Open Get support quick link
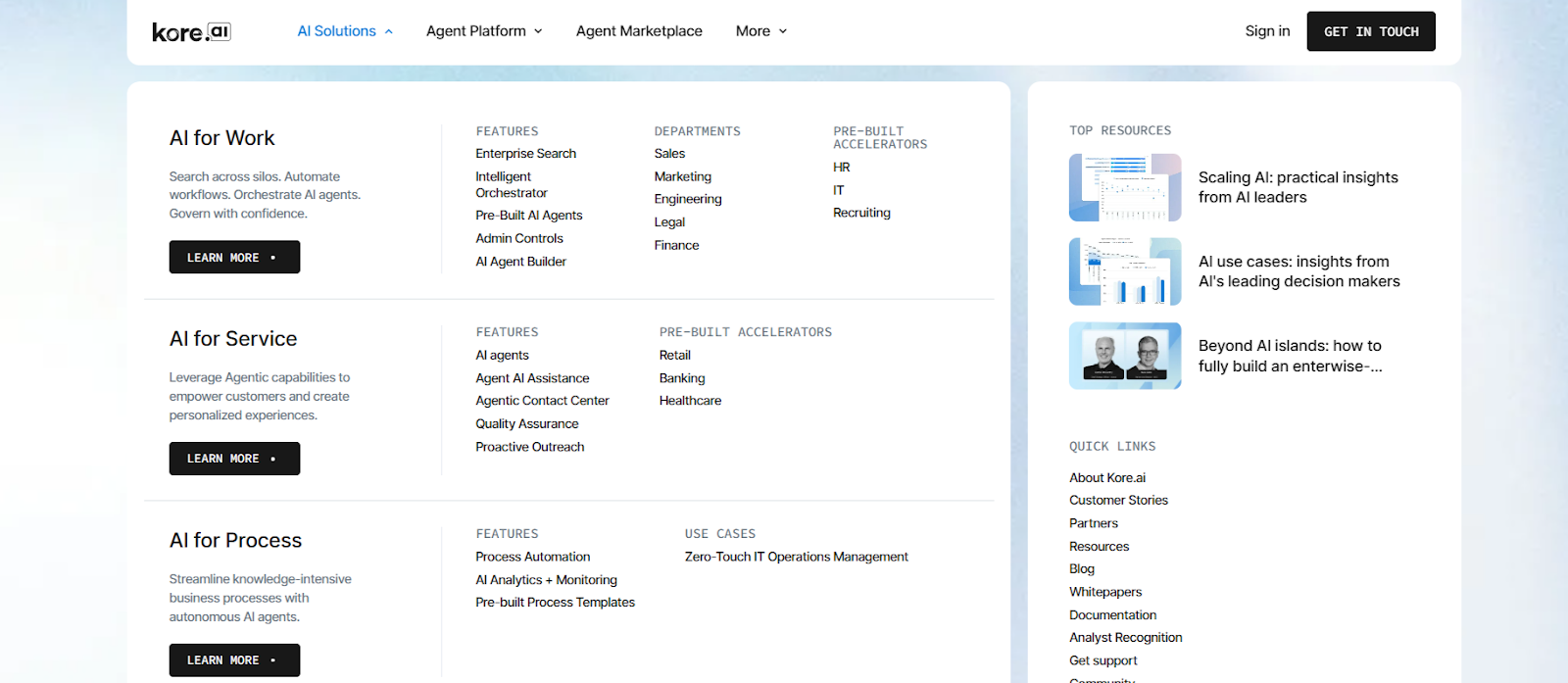 click(x=1103, y=661)
